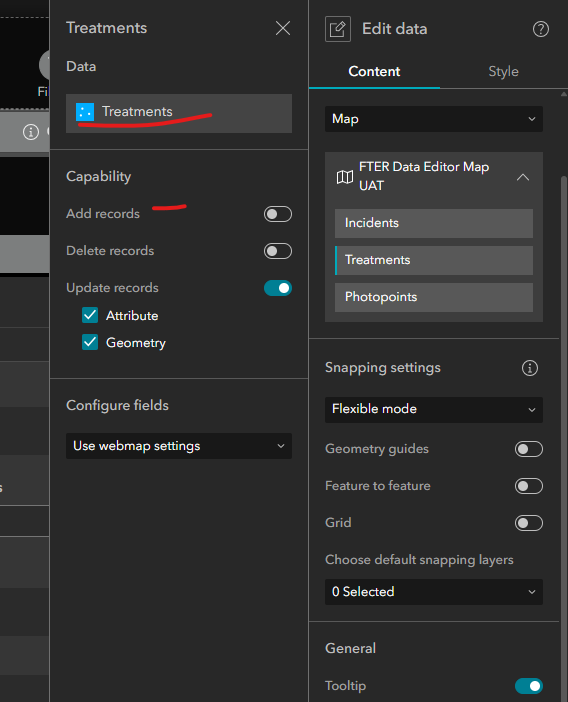Select the Photopoints layer item
The width and height of the screenshot is (568, 702).
point(434,297)
